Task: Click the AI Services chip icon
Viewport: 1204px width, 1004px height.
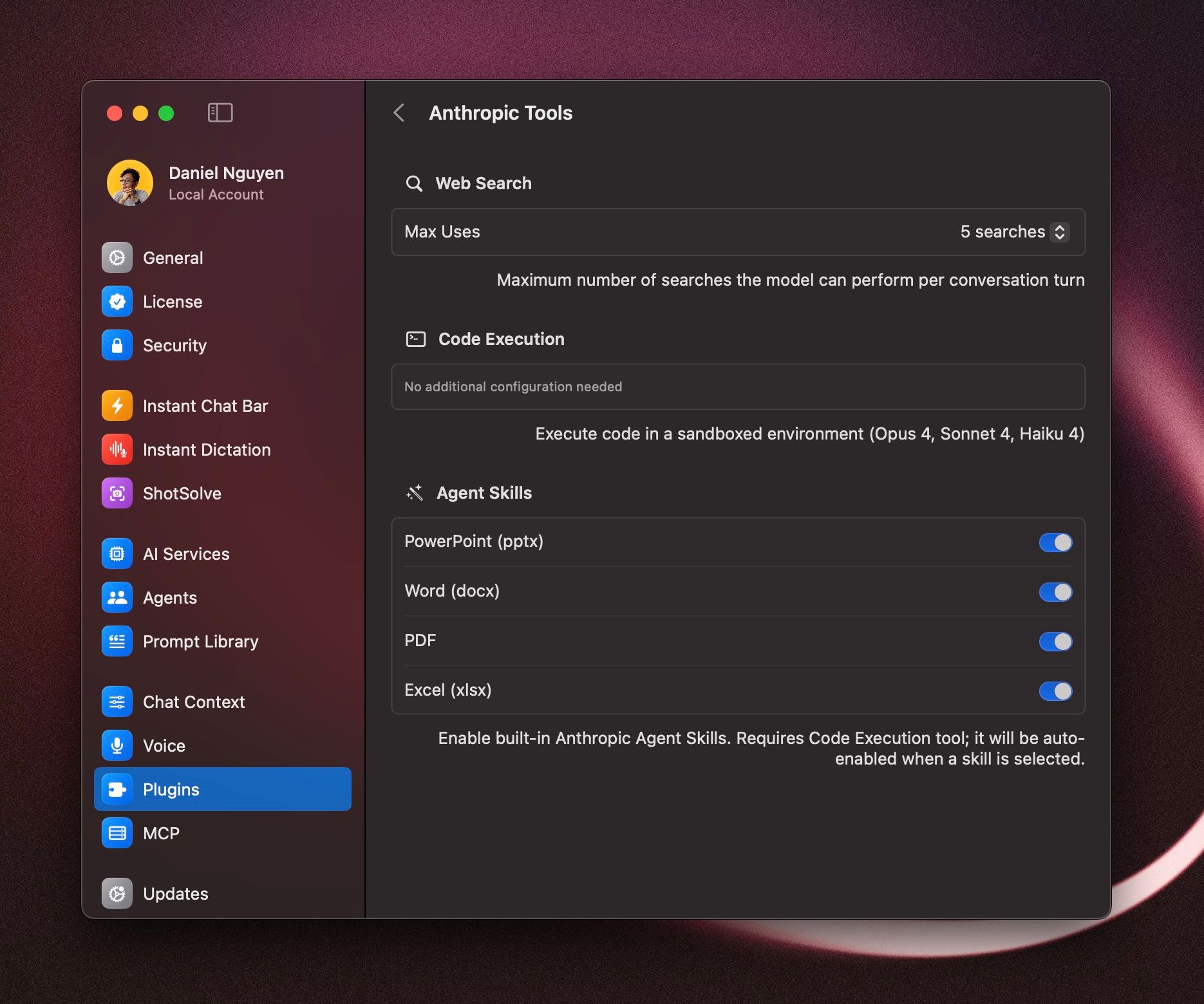Action: (117, 554)
